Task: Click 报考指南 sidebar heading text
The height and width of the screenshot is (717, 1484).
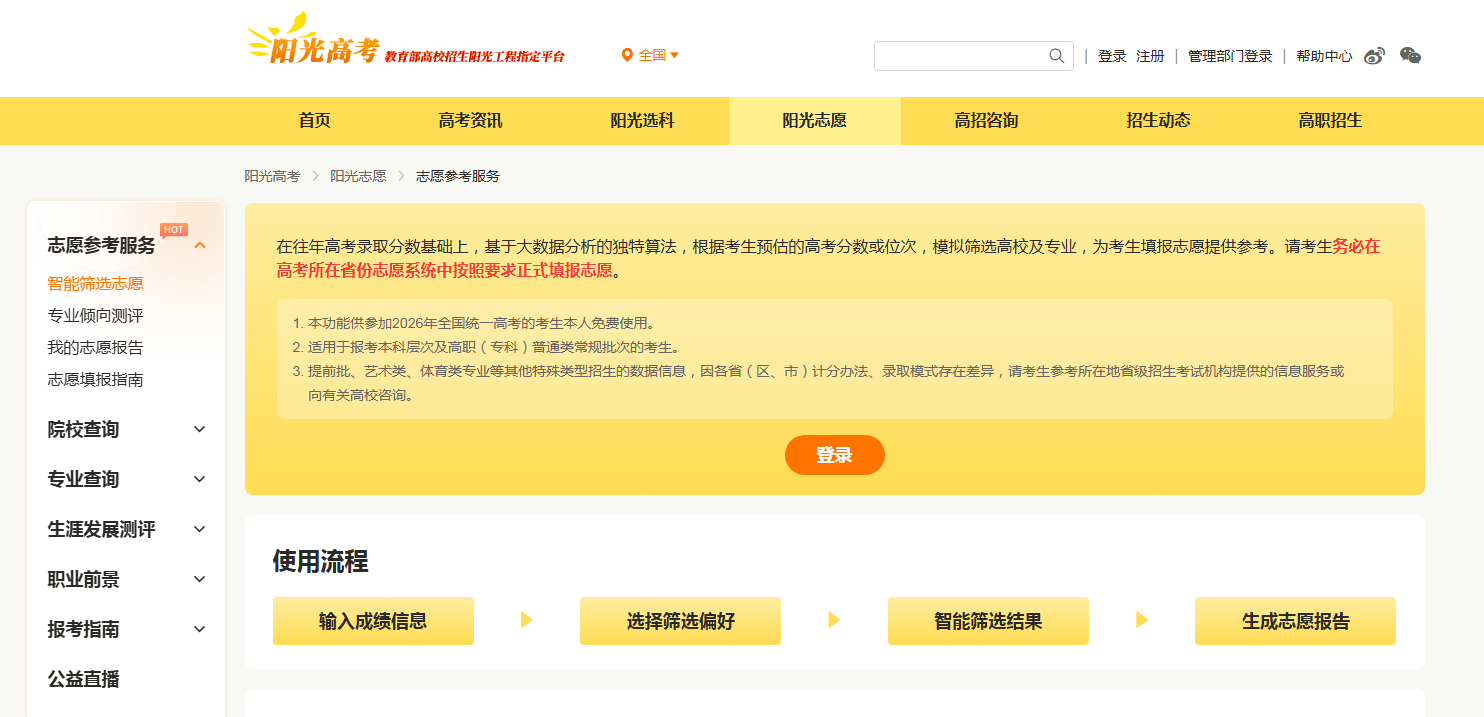Action: 83,629
